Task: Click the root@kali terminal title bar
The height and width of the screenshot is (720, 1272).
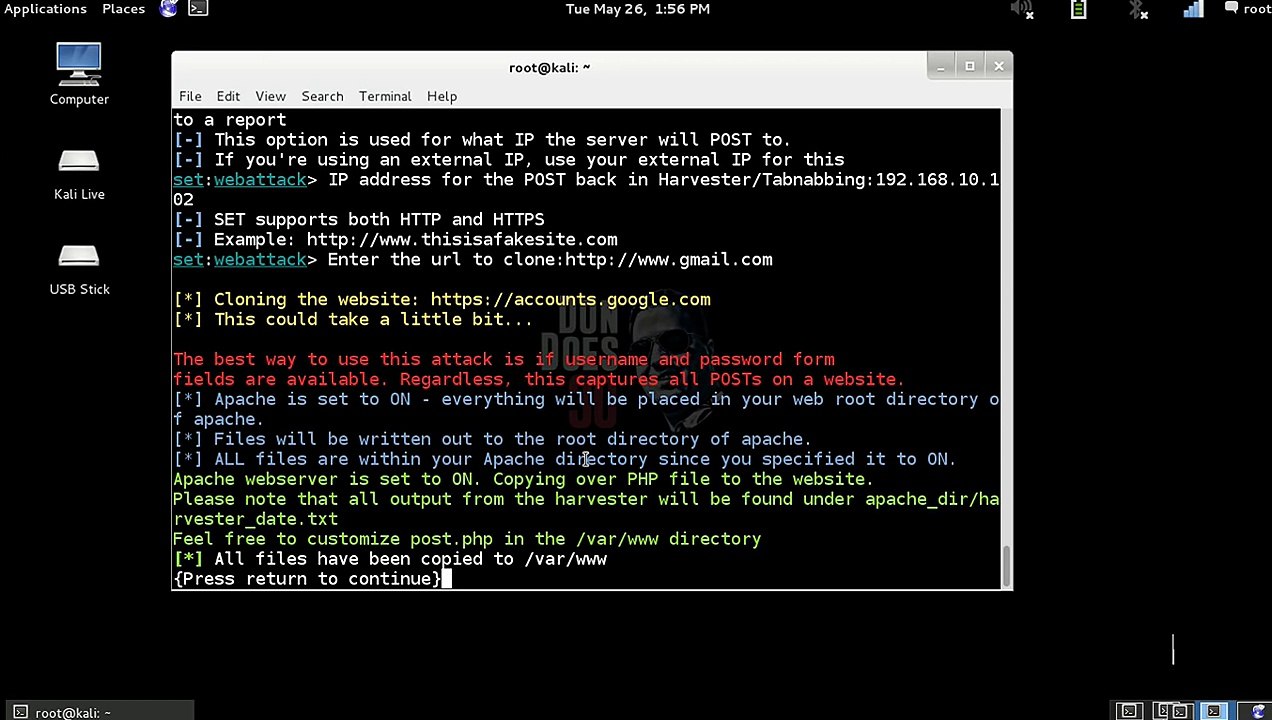Action: click(549, 67)
